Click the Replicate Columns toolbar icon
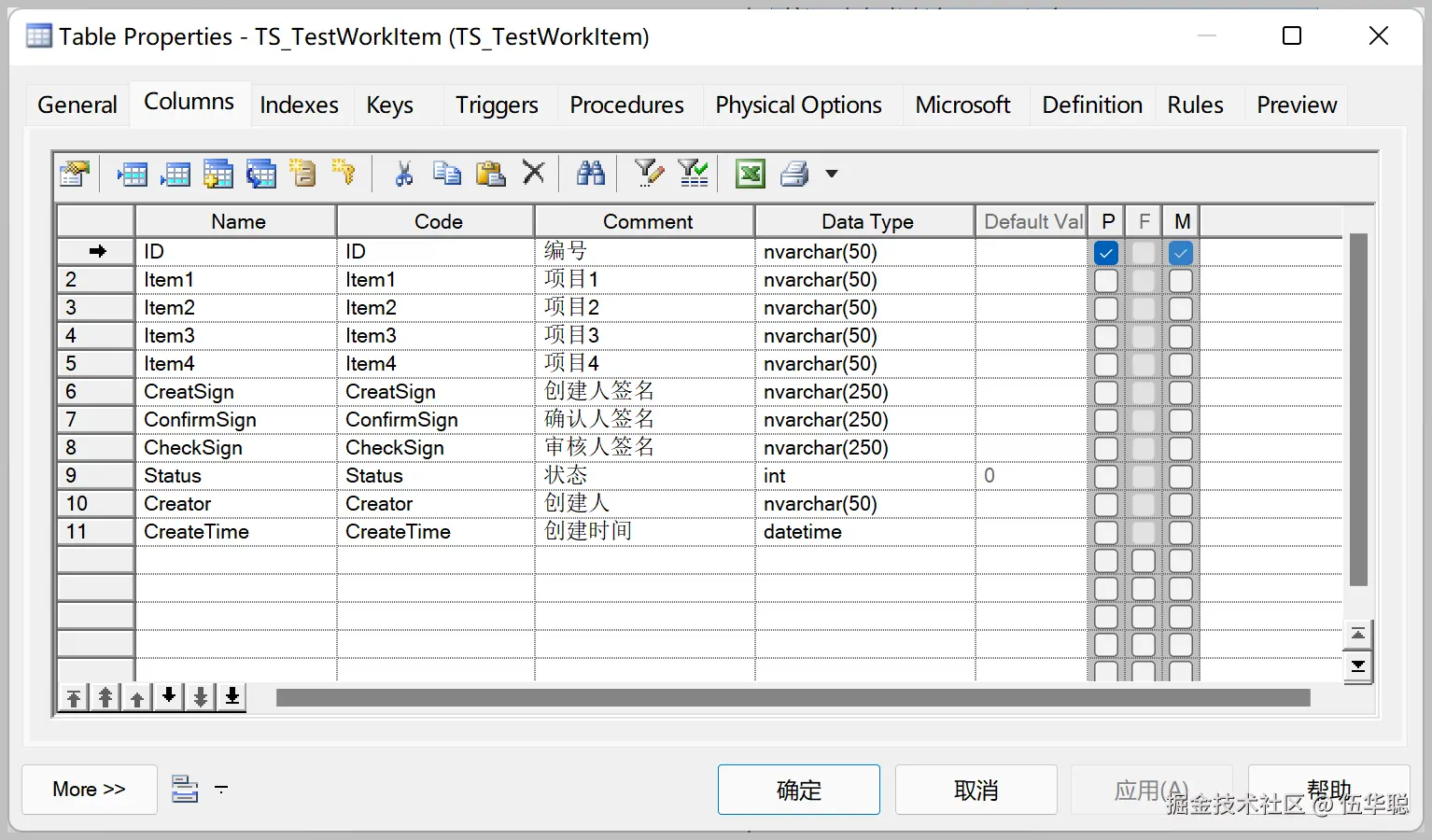This screenshot has height=840, width=1432. pos(261,174)
